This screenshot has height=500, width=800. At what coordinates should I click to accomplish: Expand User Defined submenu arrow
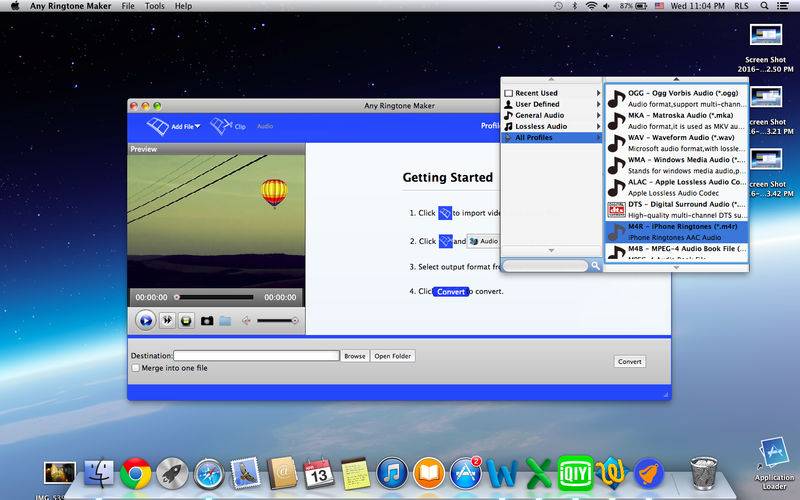click(x=598, y=104)
